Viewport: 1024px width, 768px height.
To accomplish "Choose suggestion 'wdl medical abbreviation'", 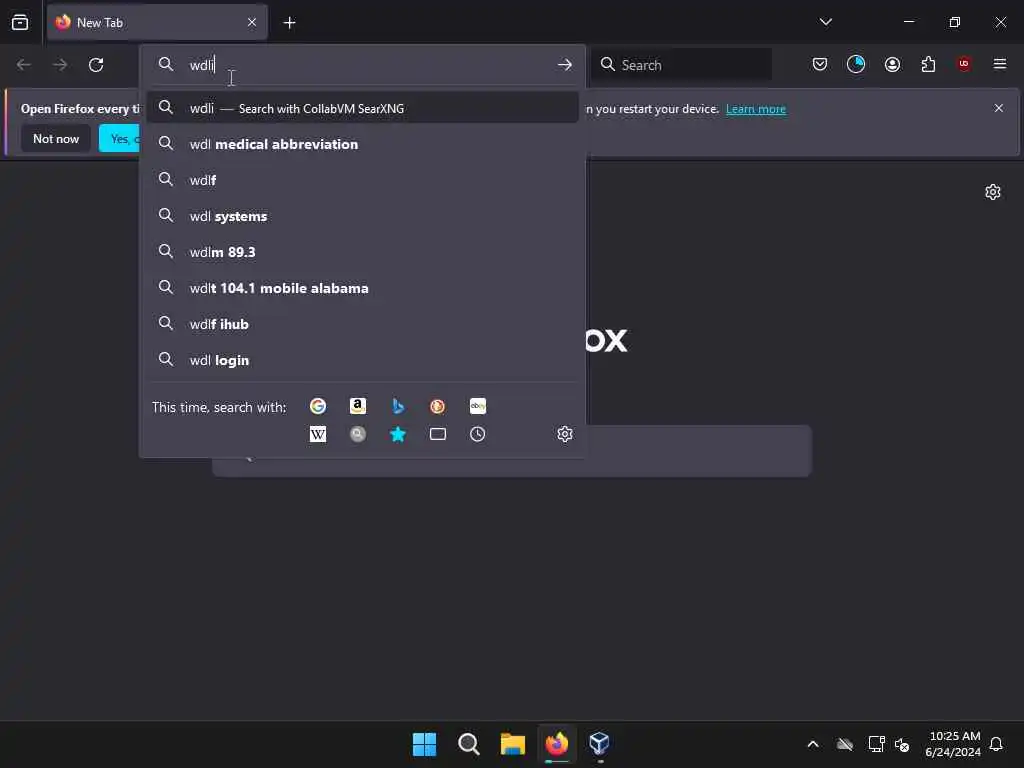I will coord(362,144).
